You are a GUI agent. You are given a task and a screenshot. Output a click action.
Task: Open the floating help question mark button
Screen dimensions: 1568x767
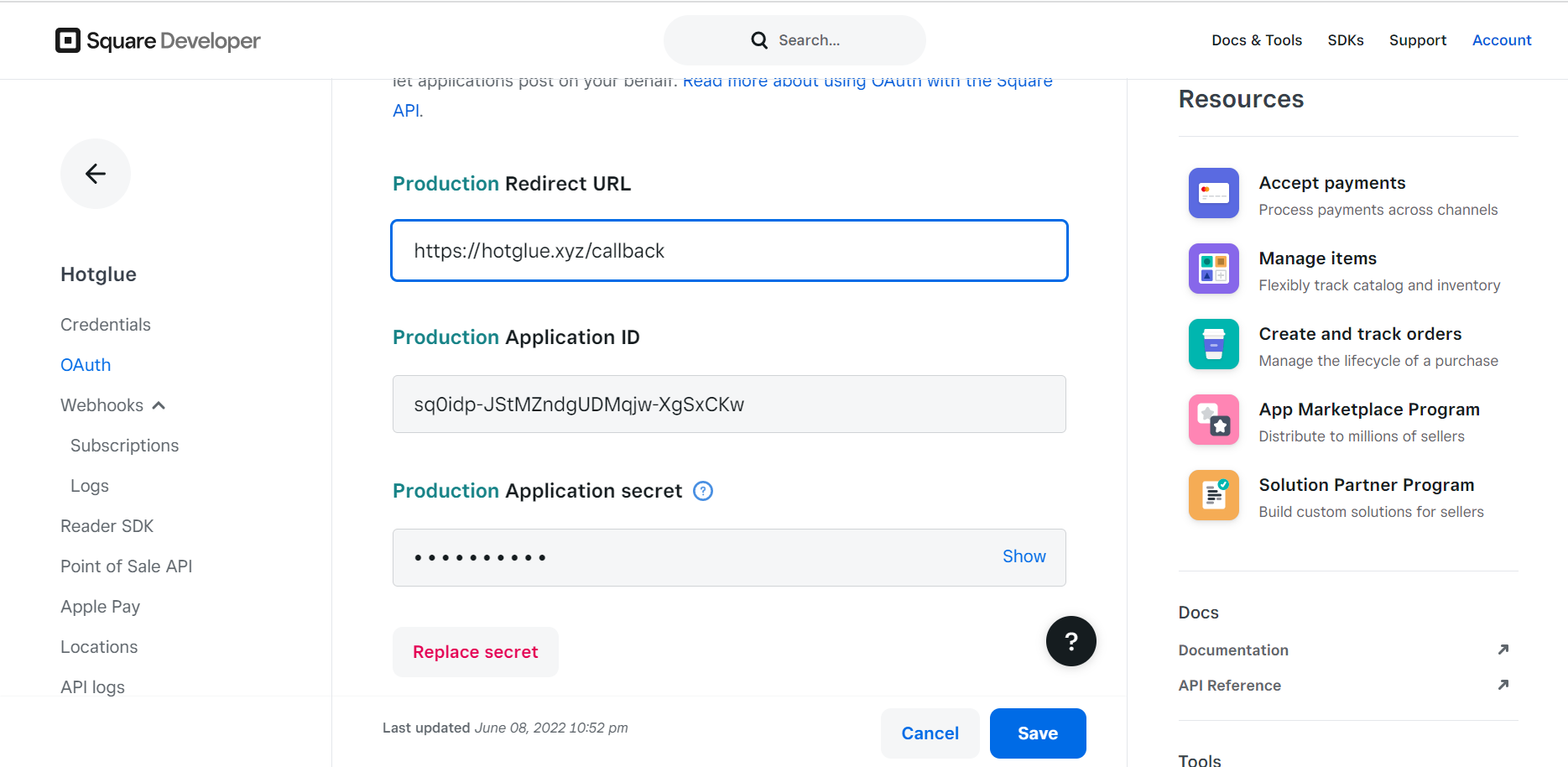(1071, 641)
